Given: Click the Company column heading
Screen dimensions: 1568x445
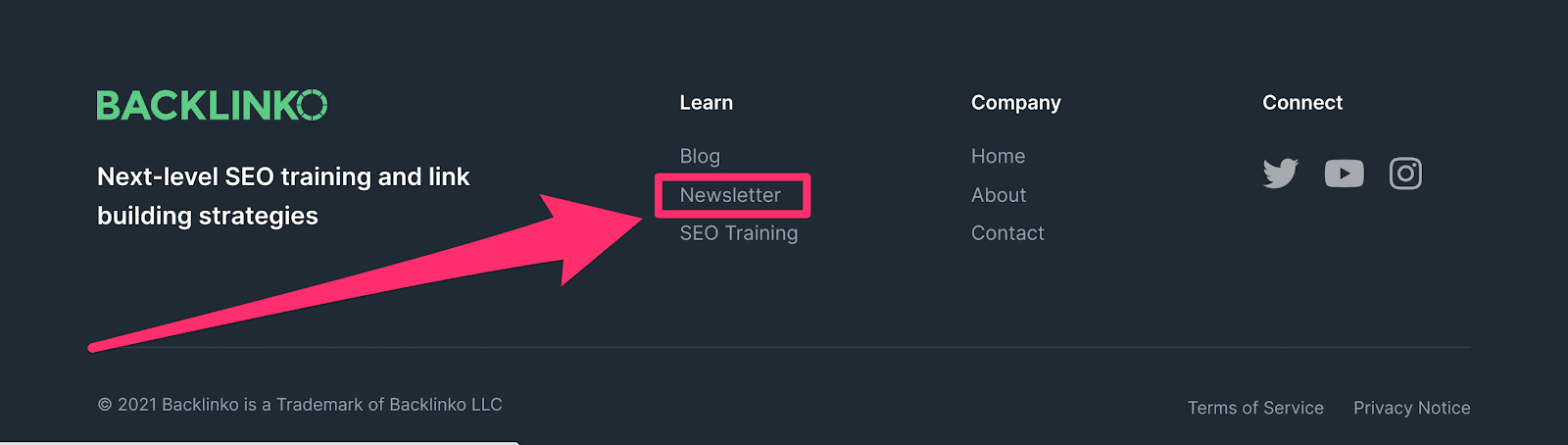Looking at the screenshot, I should click(1015, 103).
